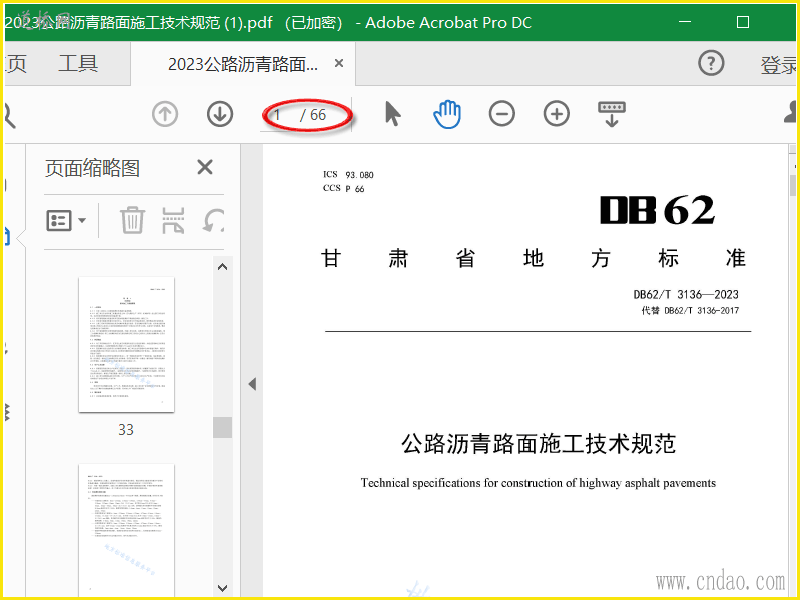Click the document title 公路沥青路面施工技术规范
800x600 pixels.
click(539, 443)
